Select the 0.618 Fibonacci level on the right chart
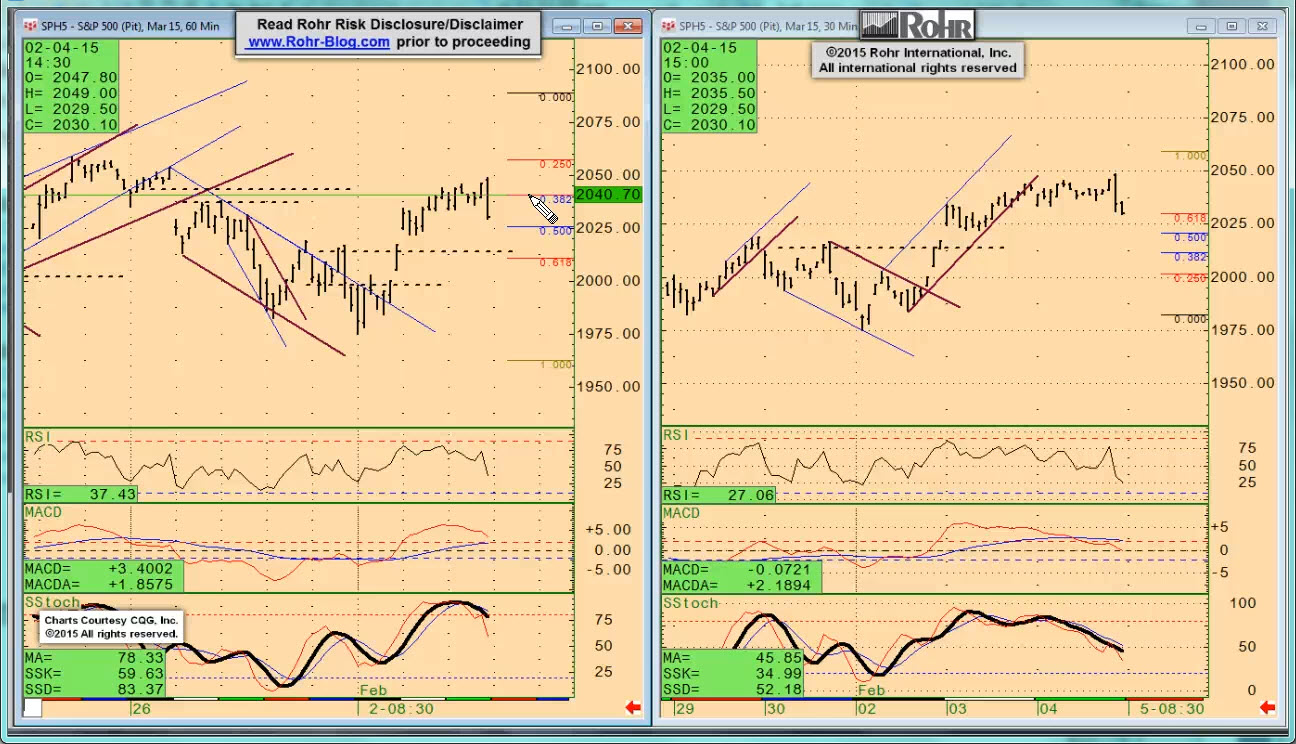The width and height of the screenshot is (1296, 744). point(1190,218)
